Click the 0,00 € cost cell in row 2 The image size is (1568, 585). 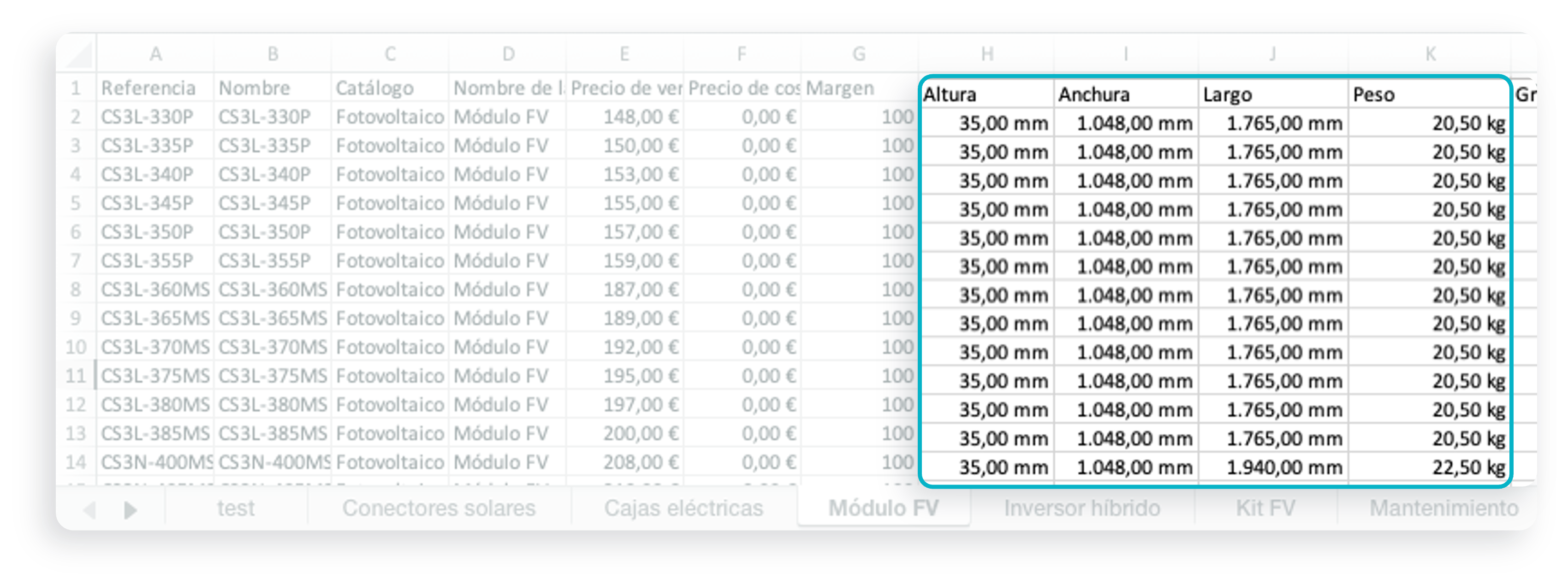[x=742, y=117]
